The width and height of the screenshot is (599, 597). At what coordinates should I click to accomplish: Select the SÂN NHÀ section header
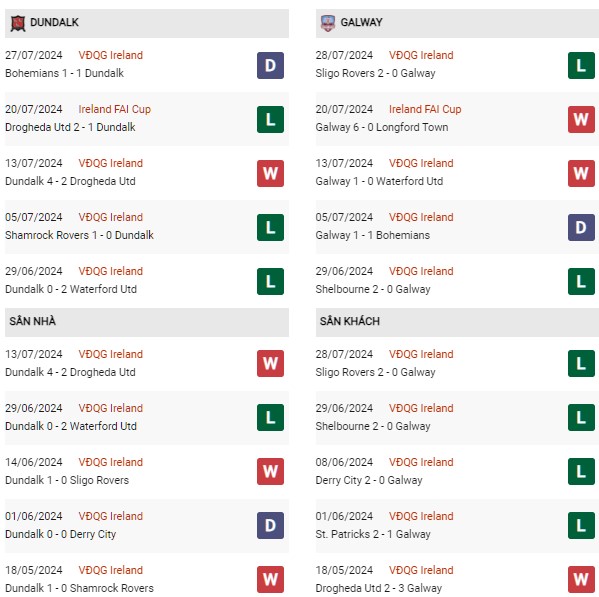coord(147,322)
